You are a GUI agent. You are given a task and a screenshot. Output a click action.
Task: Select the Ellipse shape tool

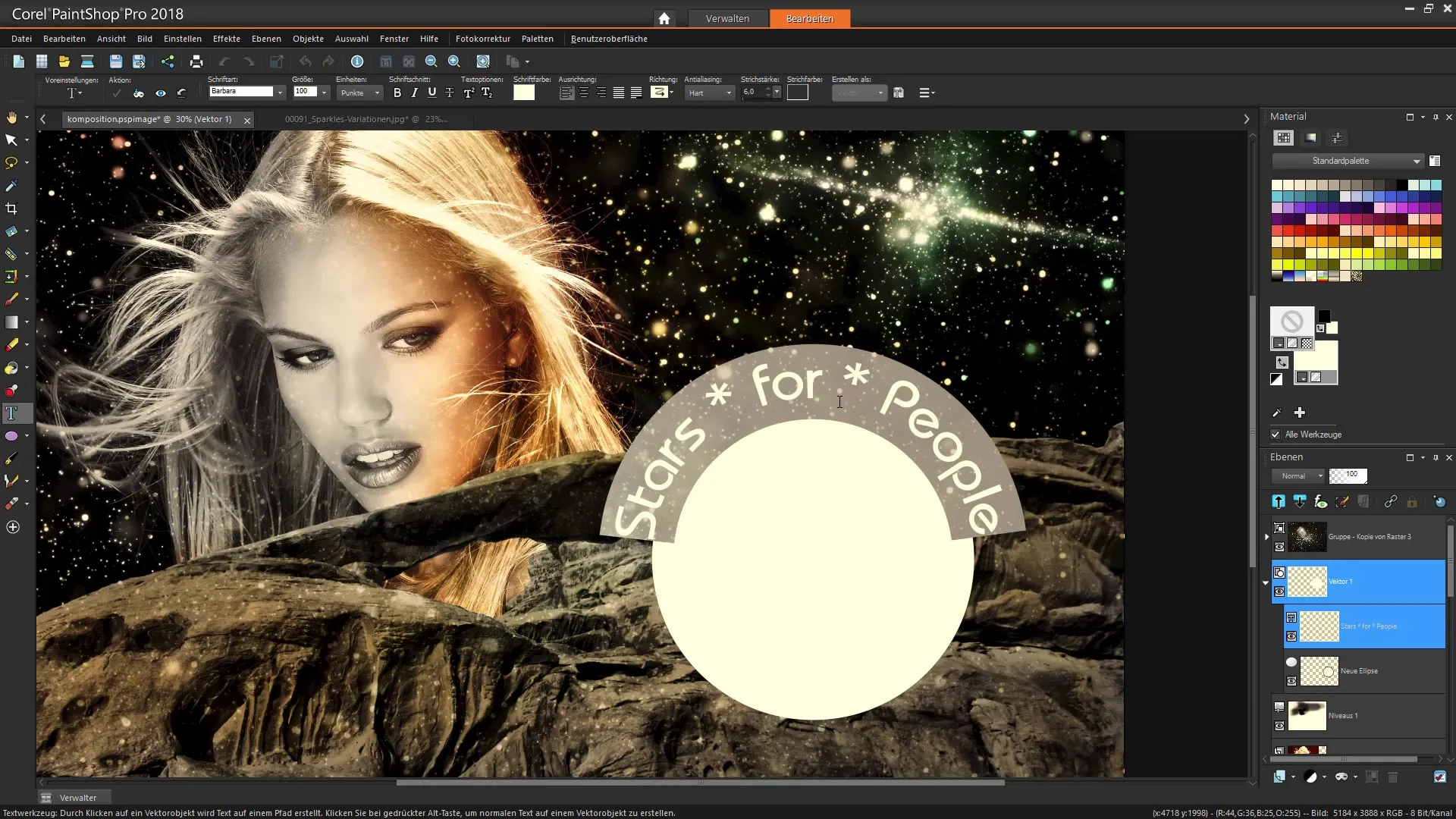11,436
